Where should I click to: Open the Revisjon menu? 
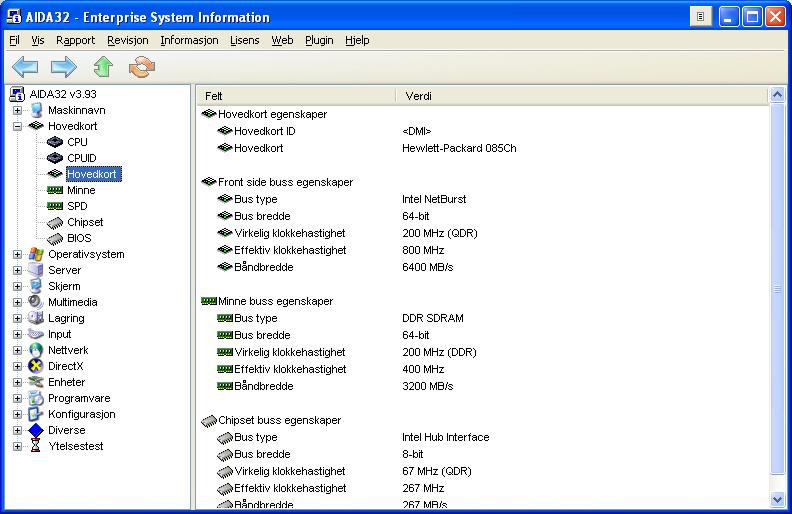(x=128, y=40)
